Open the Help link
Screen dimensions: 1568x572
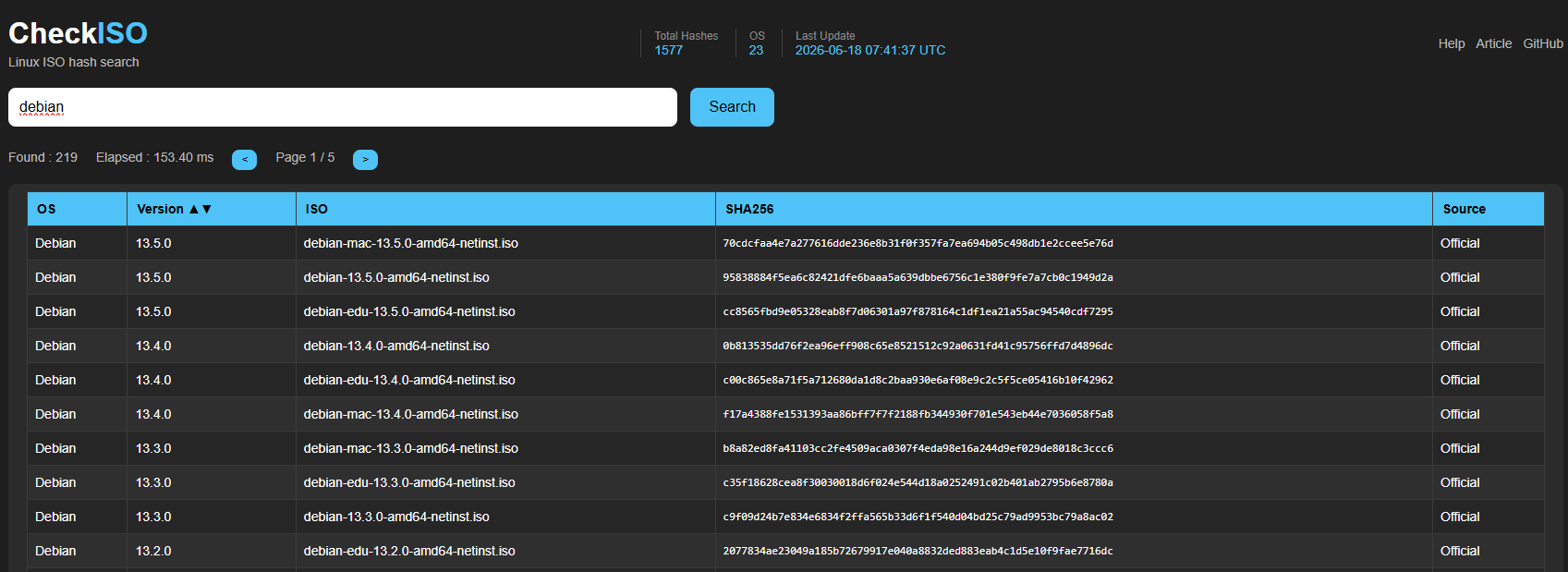(x=1452, y=43)
